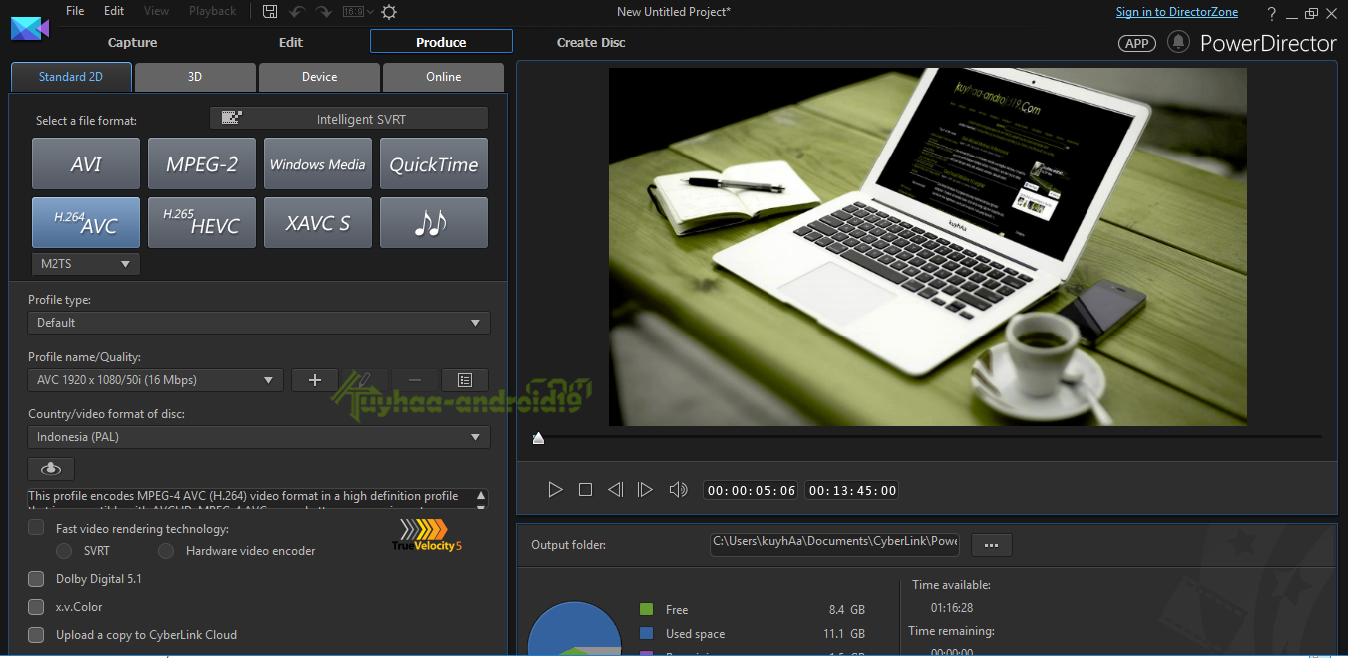Image resolution: width=1348 pixels, height=658 pixels.
Task: Click the remove profile minus button
Action: [415, 380]
